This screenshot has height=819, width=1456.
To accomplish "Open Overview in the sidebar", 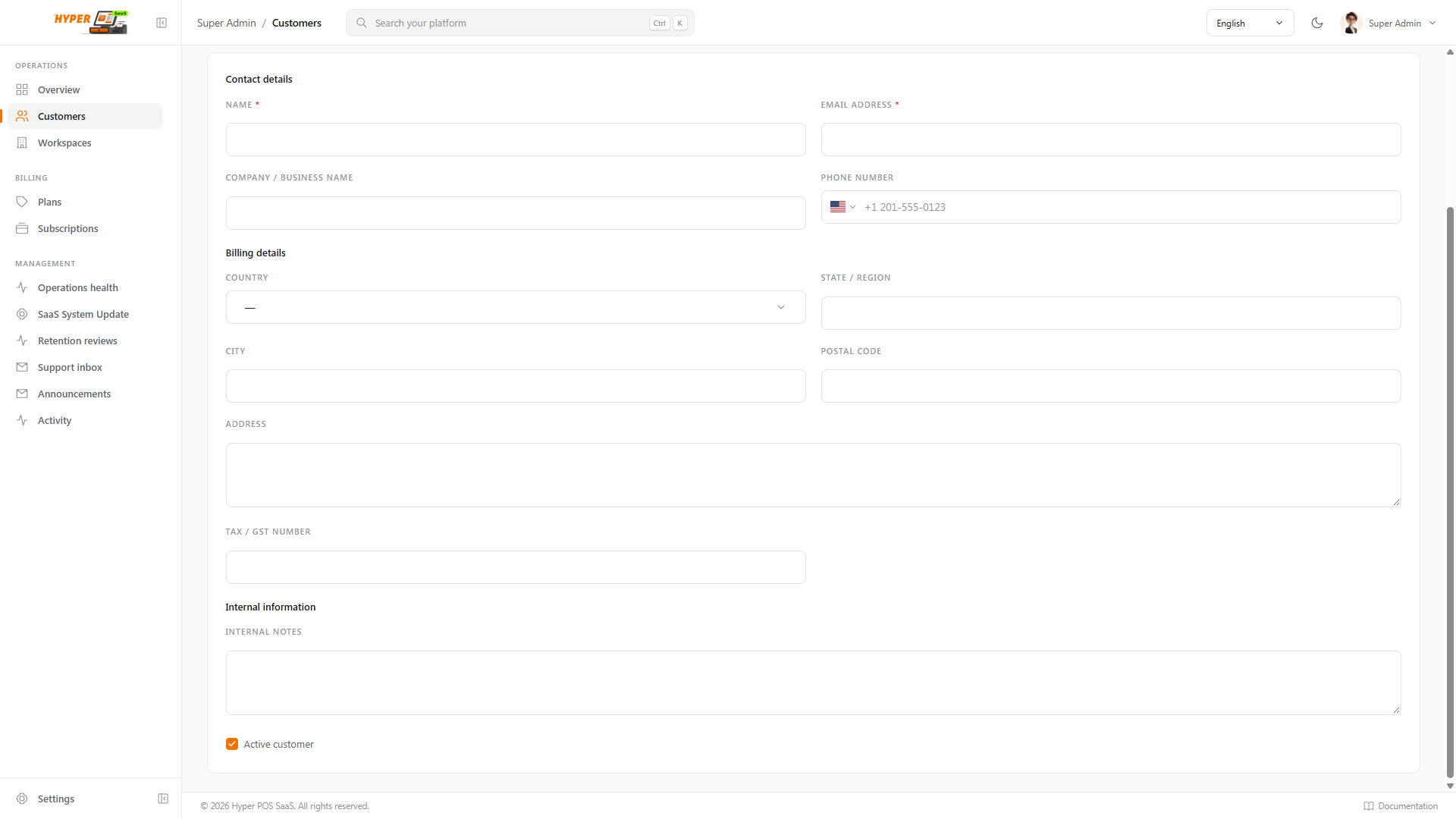I will 85,89.
